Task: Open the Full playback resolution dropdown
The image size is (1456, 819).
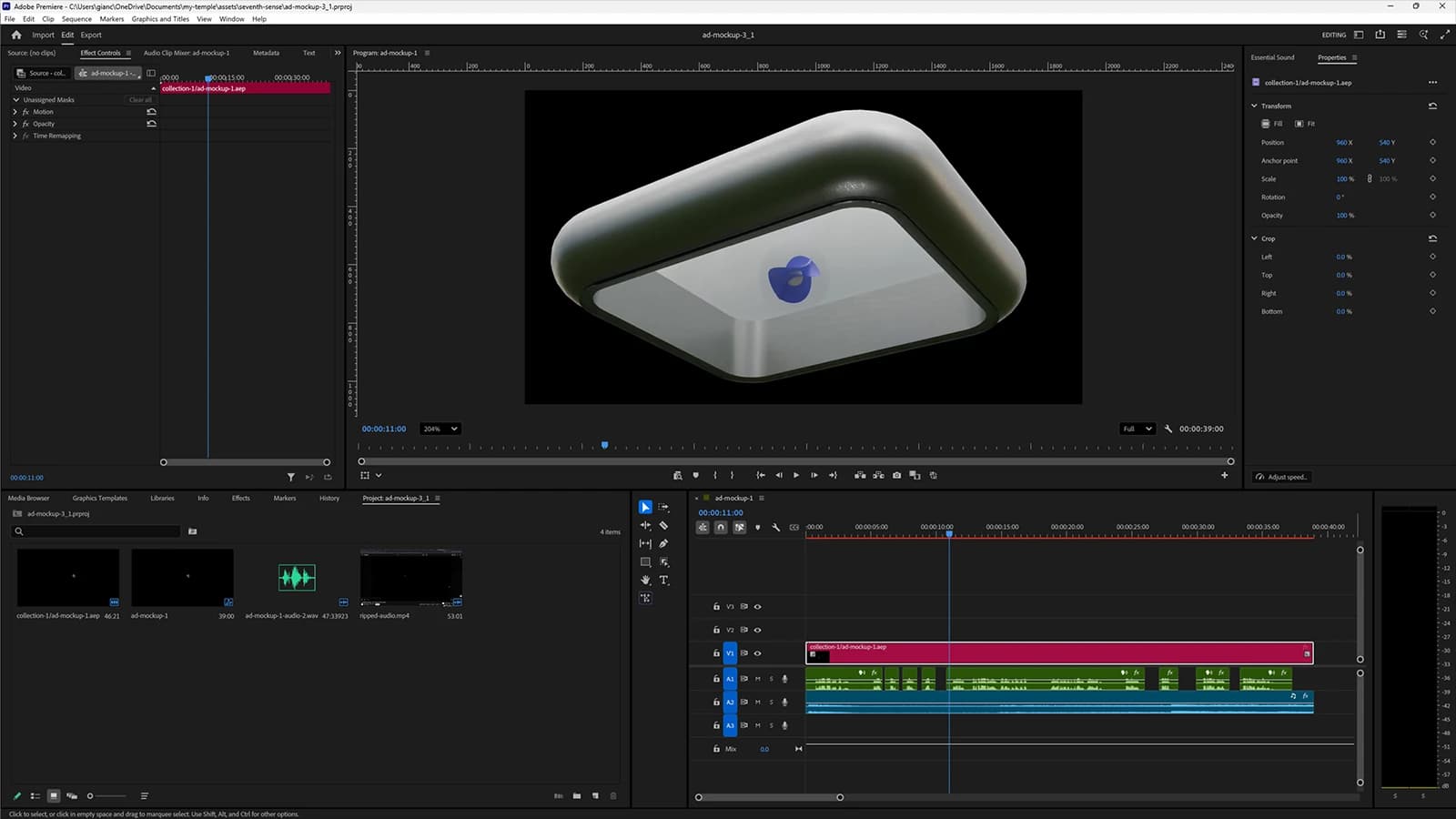Action: 1137,429
